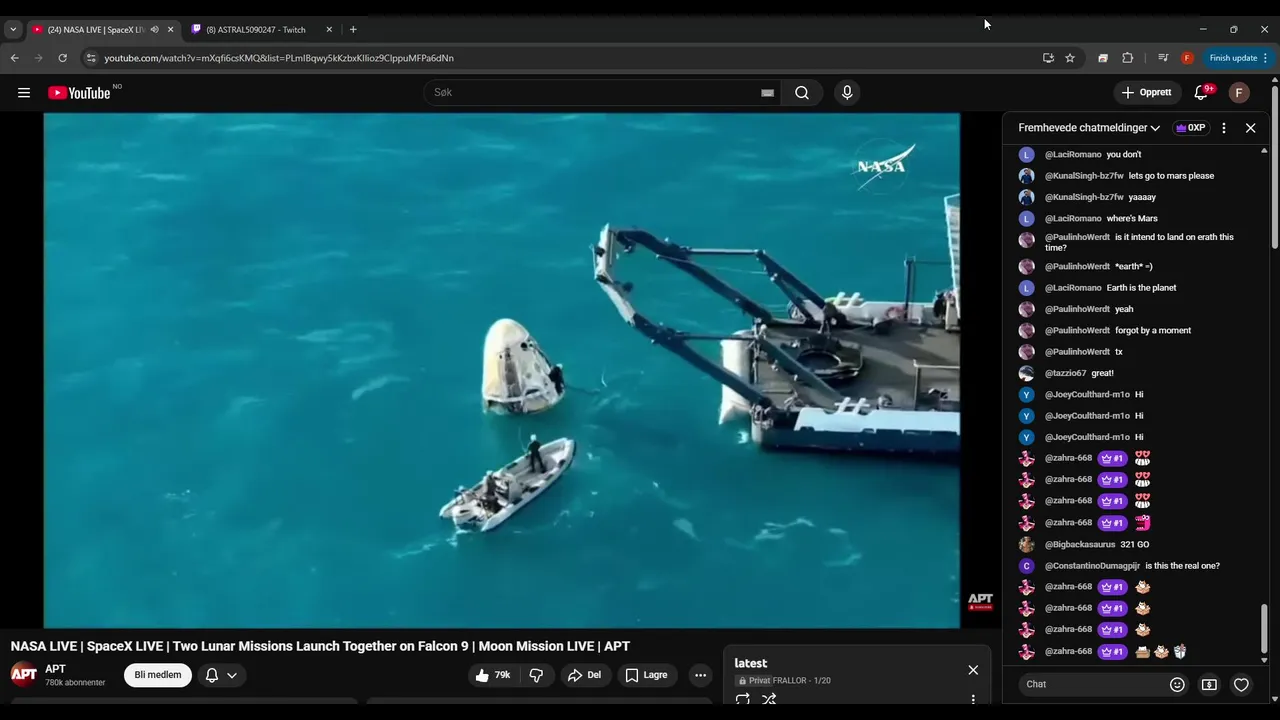1280x720 pixels.
Task: Focus the Søk search field
Action: [595, 93]
